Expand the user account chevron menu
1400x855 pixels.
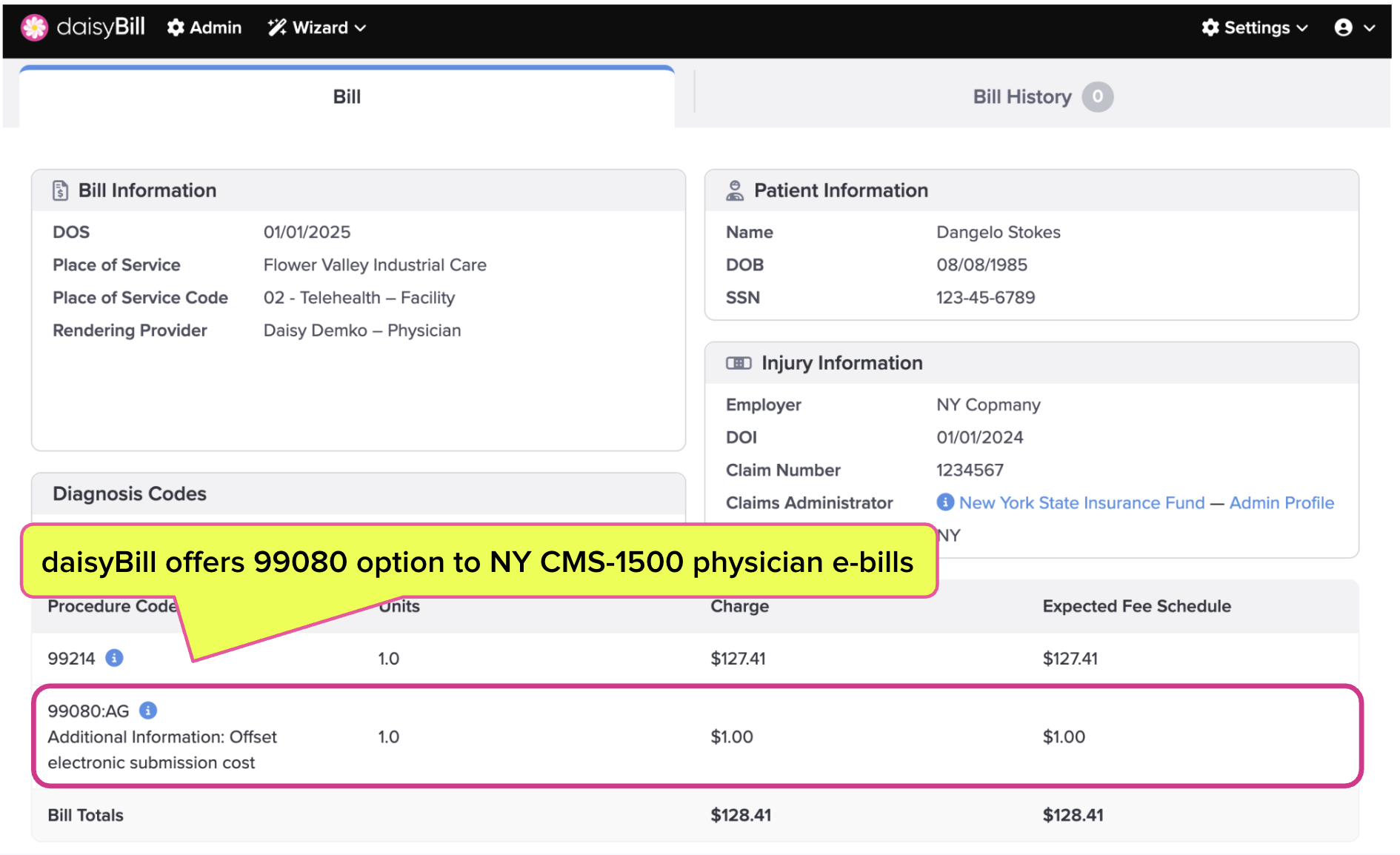click(x=1370, y=28)
